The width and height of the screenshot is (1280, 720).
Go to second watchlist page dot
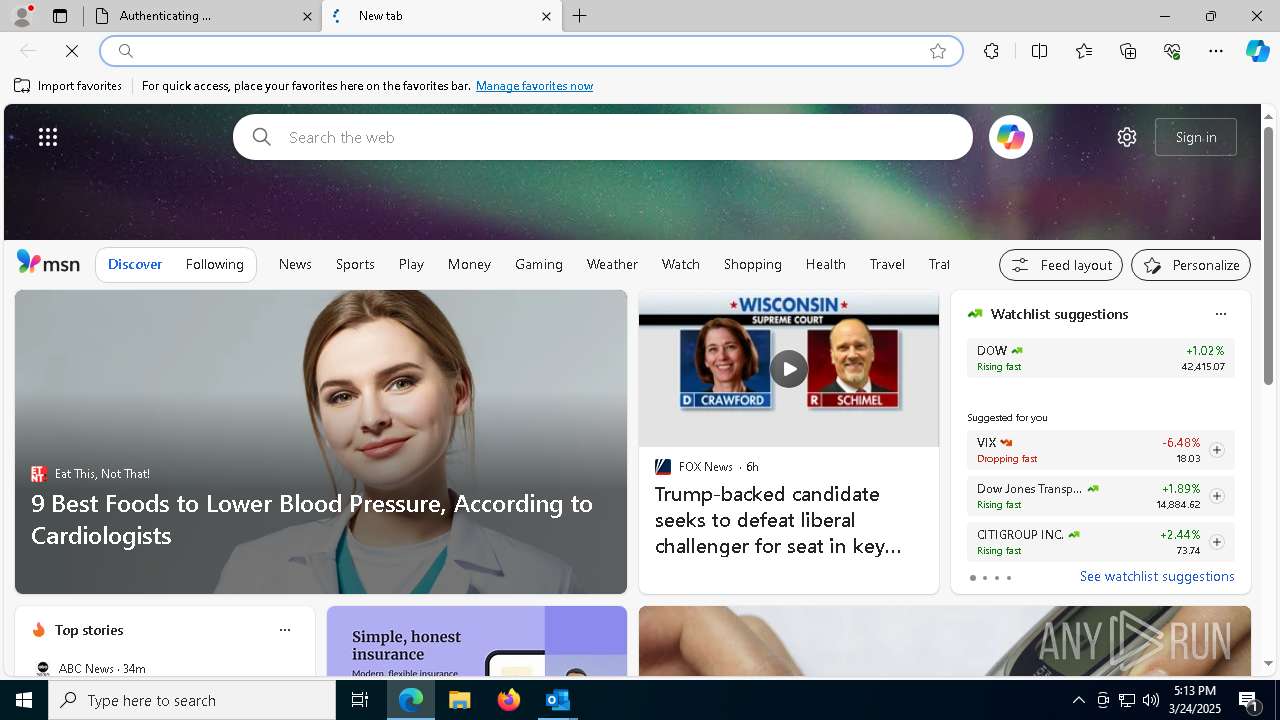point(984,578)
